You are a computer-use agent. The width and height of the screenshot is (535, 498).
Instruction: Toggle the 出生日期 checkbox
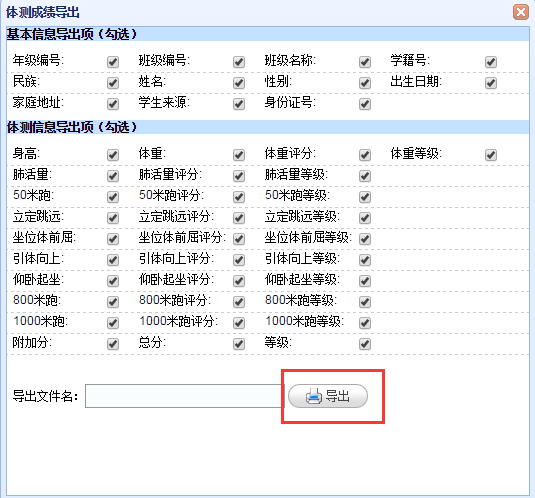point(491,83)
